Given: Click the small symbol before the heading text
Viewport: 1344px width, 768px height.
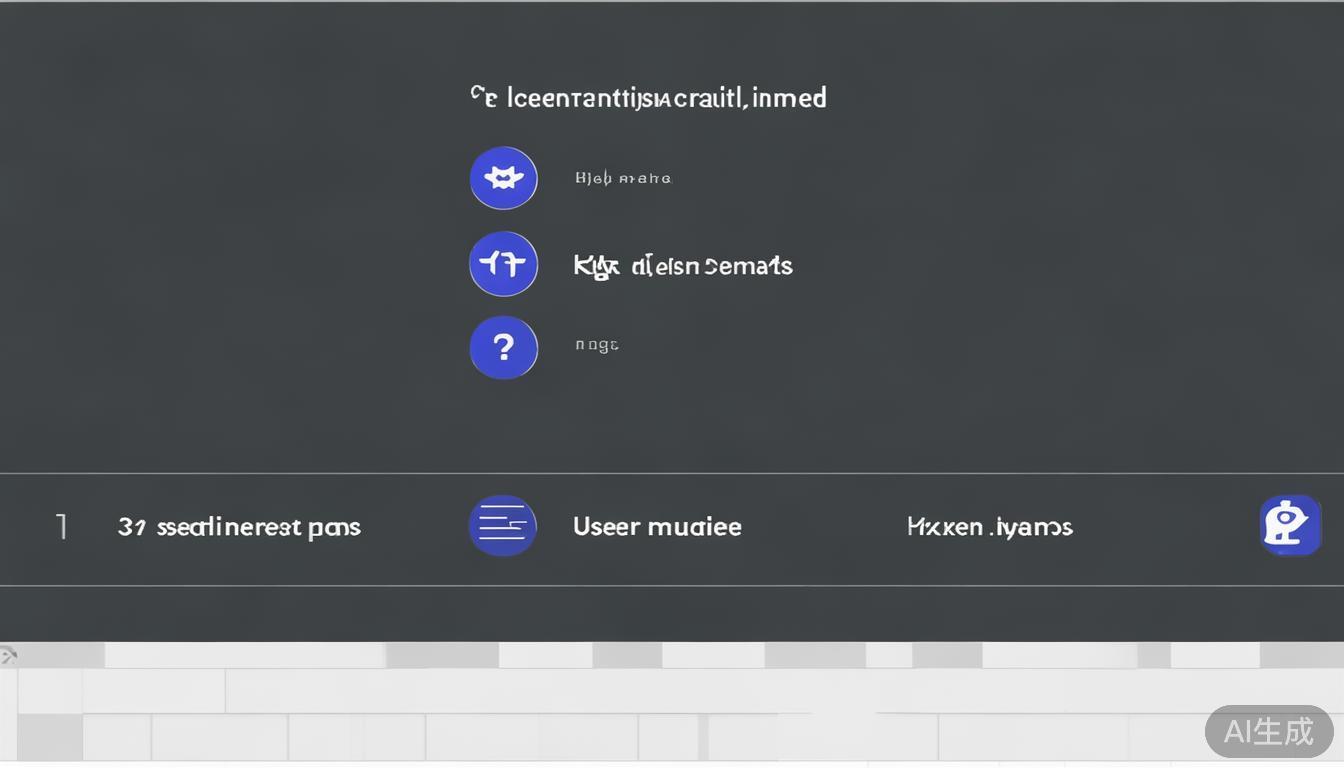Looking at the screenshot, I should [x=483, y=97].
